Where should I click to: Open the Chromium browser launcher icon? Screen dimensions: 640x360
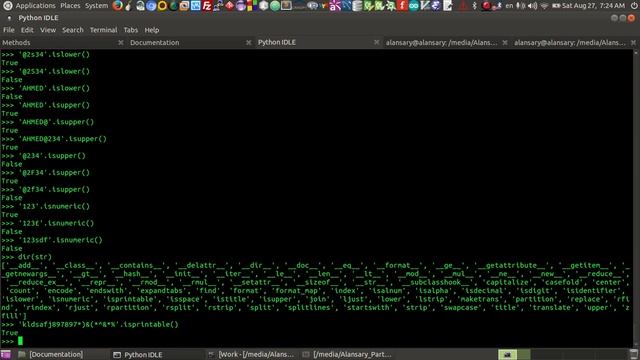tap(151, 6)
